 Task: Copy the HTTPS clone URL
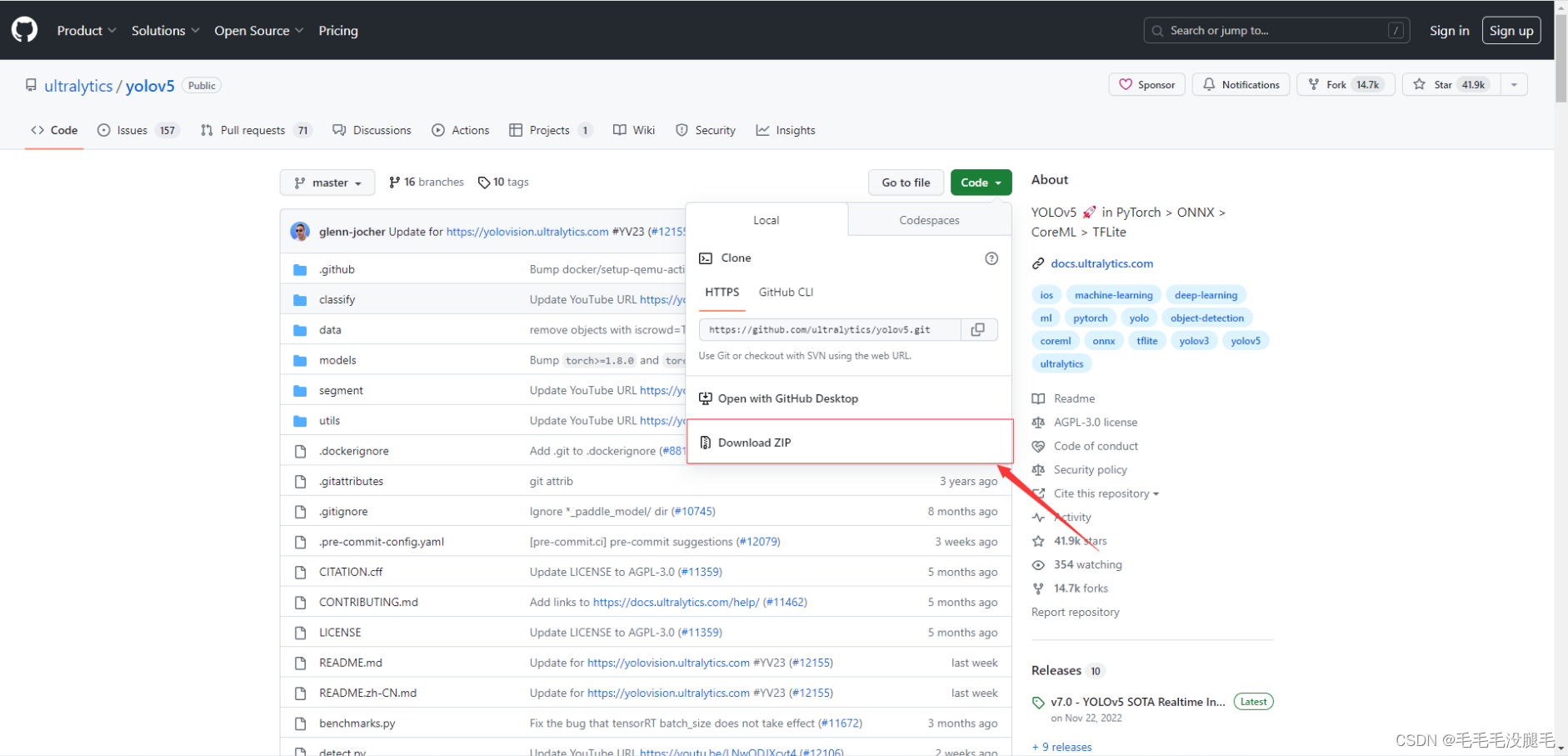[978, 330]
